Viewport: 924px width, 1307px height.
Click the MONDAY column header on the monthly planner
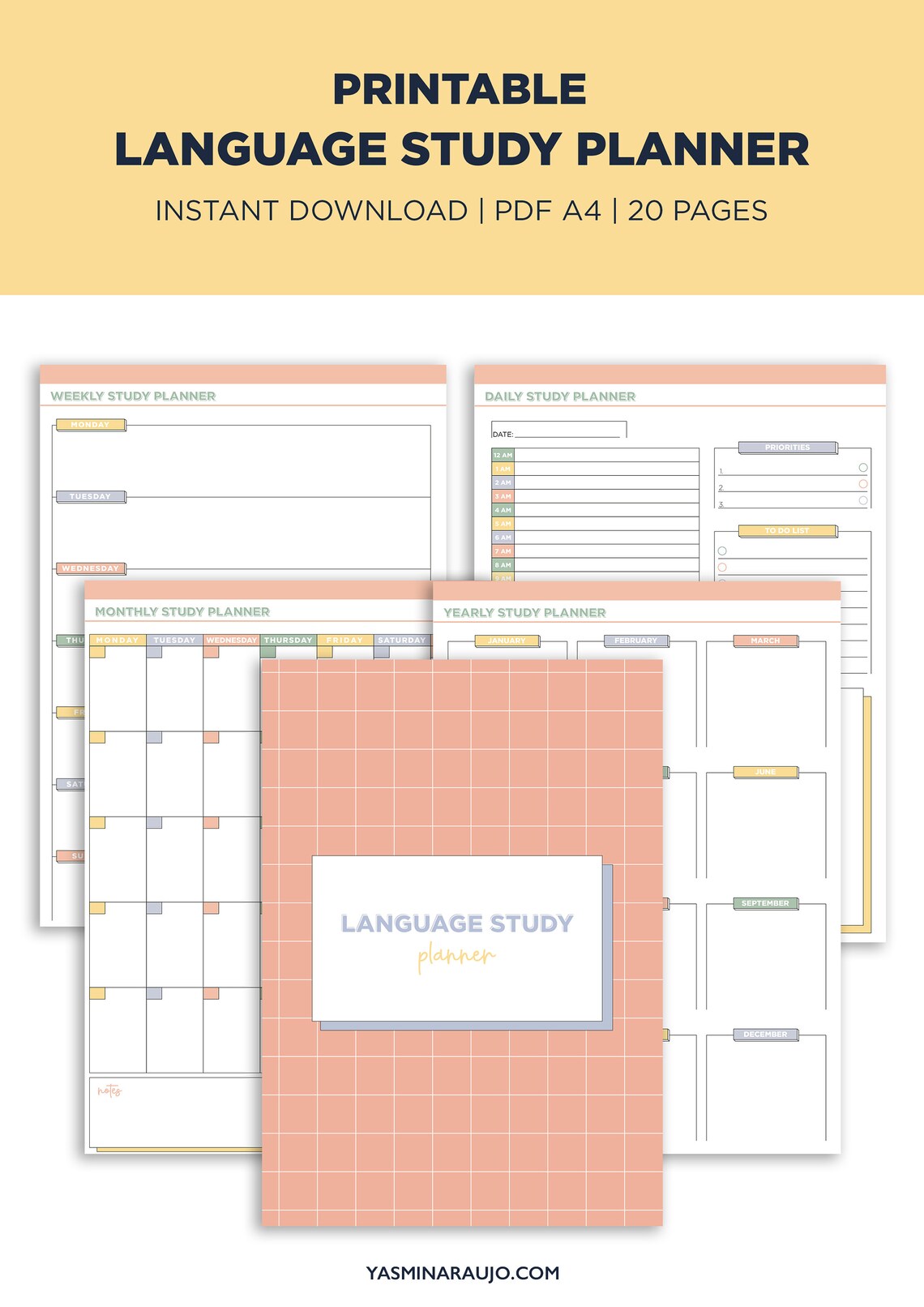(118, 640)
